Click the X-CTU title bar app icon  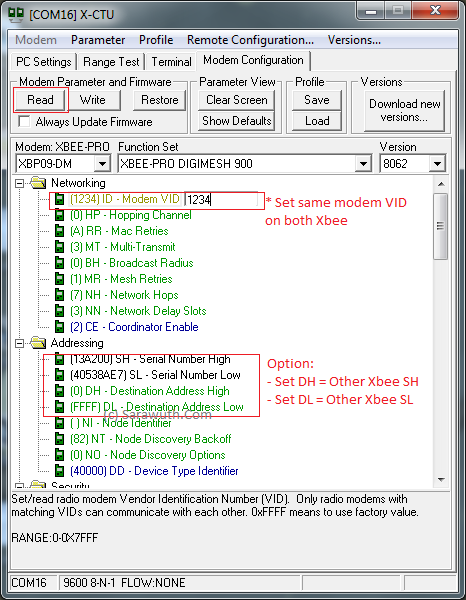coord(16,13)
